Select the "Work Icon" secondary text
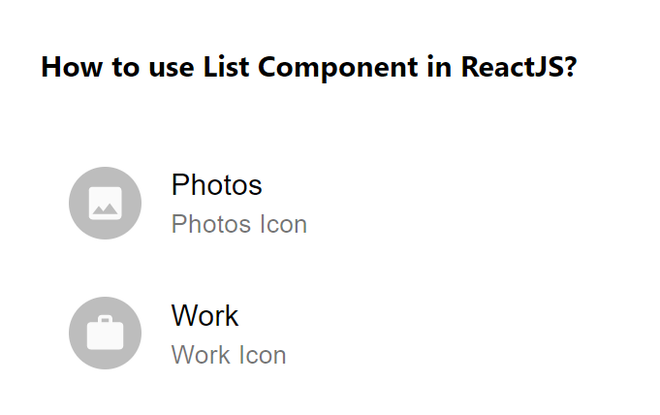Screen dimensions: 660x415 click(228, 355)
